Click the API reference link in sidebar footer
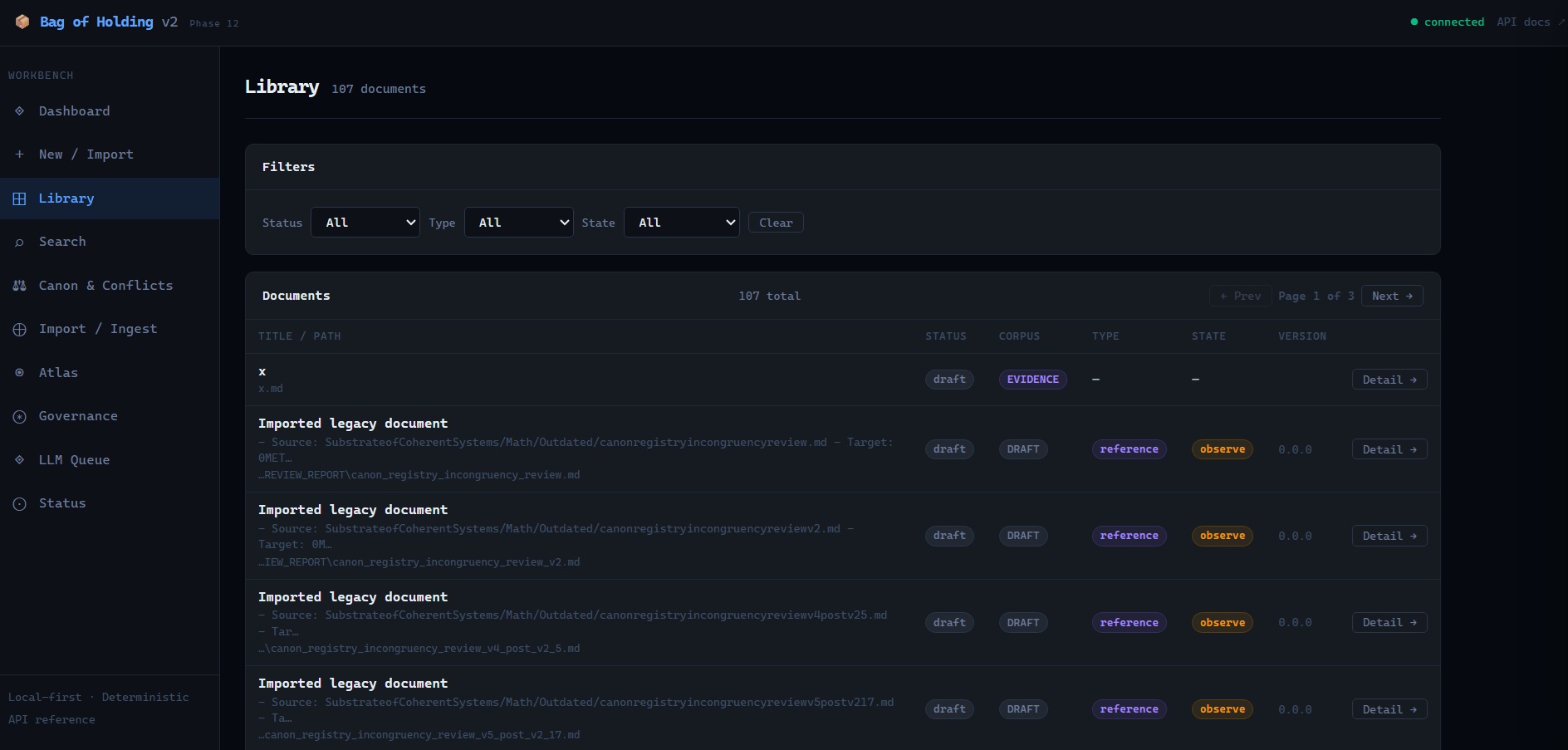This screenshot has height=750, width=1568. [x=51, y=719]
